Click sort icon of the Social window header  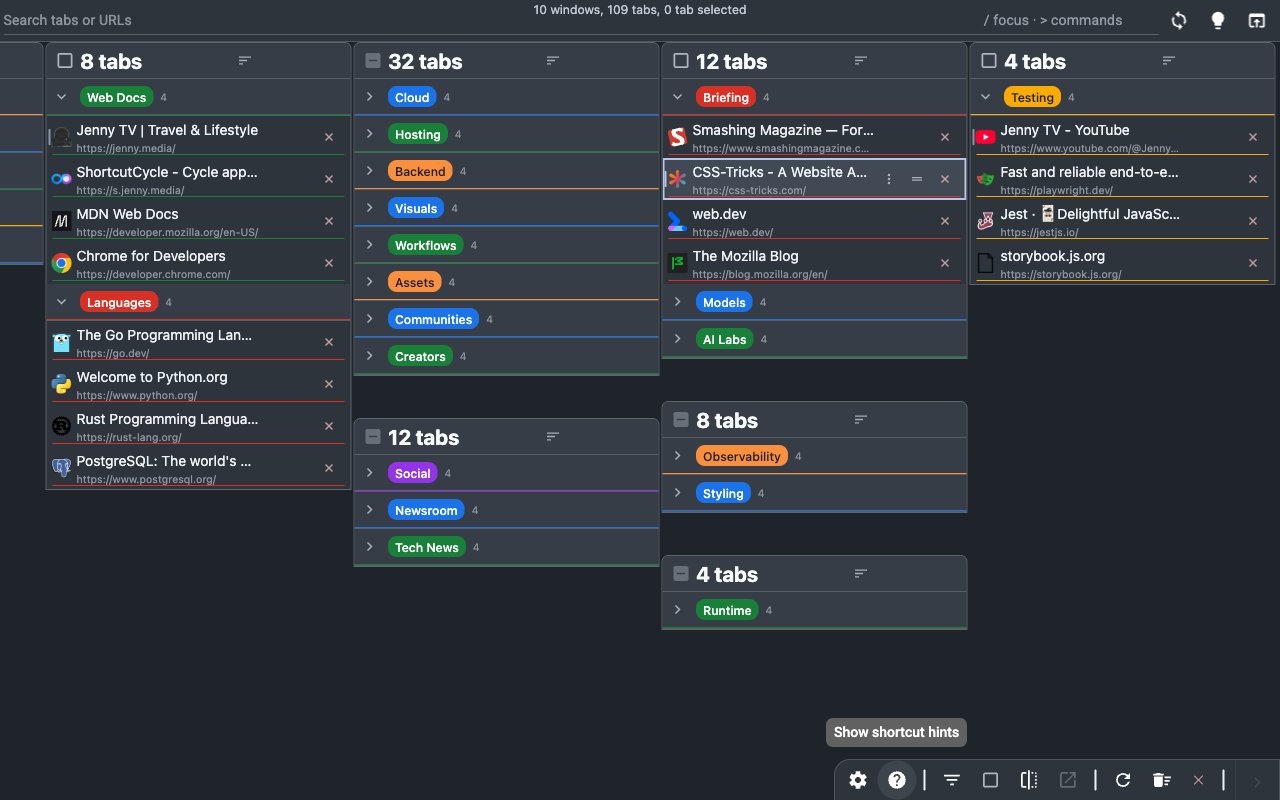tap(552, 437)
